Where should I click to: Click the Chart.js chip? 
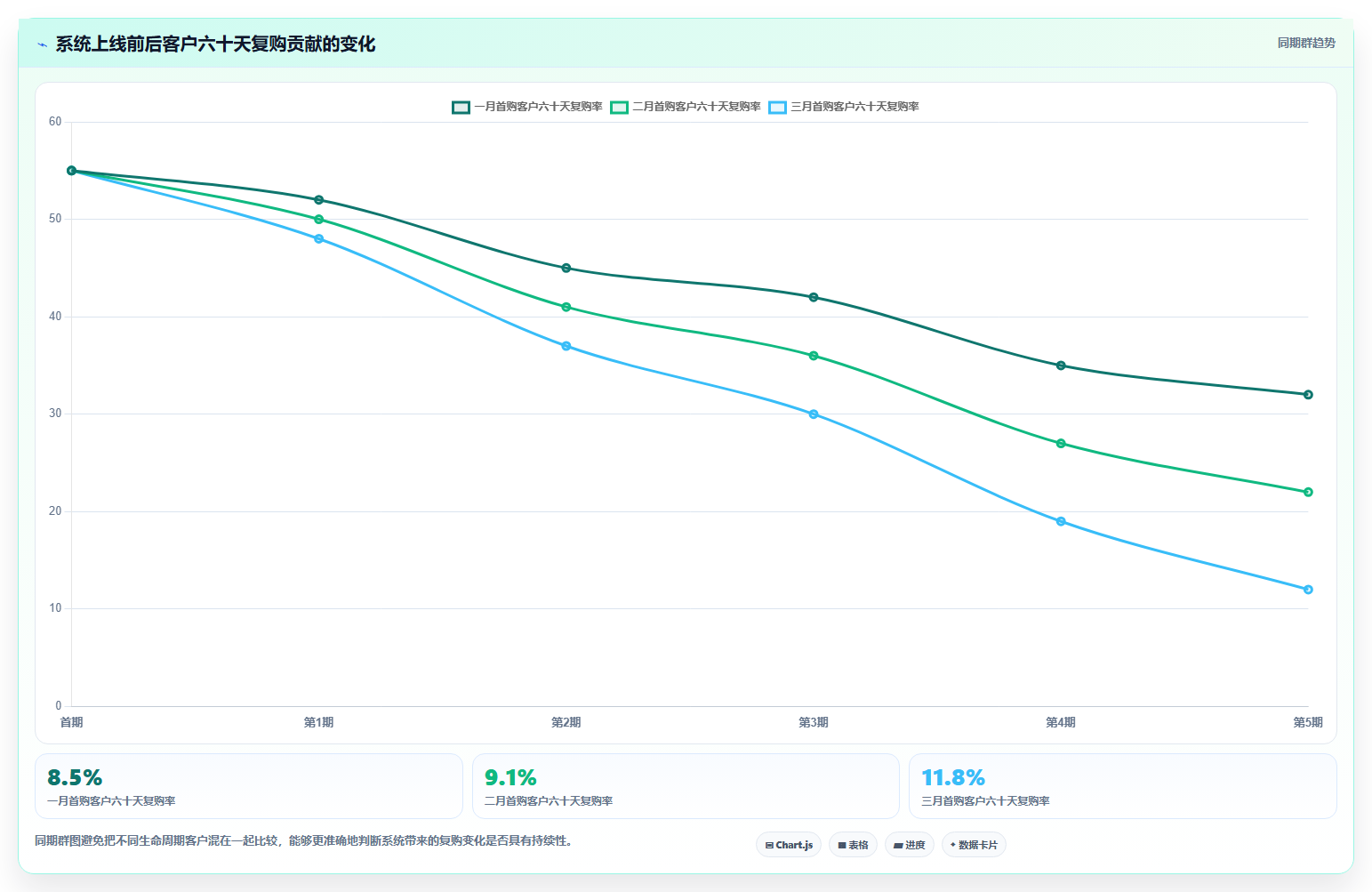click(x=789, y=845)
